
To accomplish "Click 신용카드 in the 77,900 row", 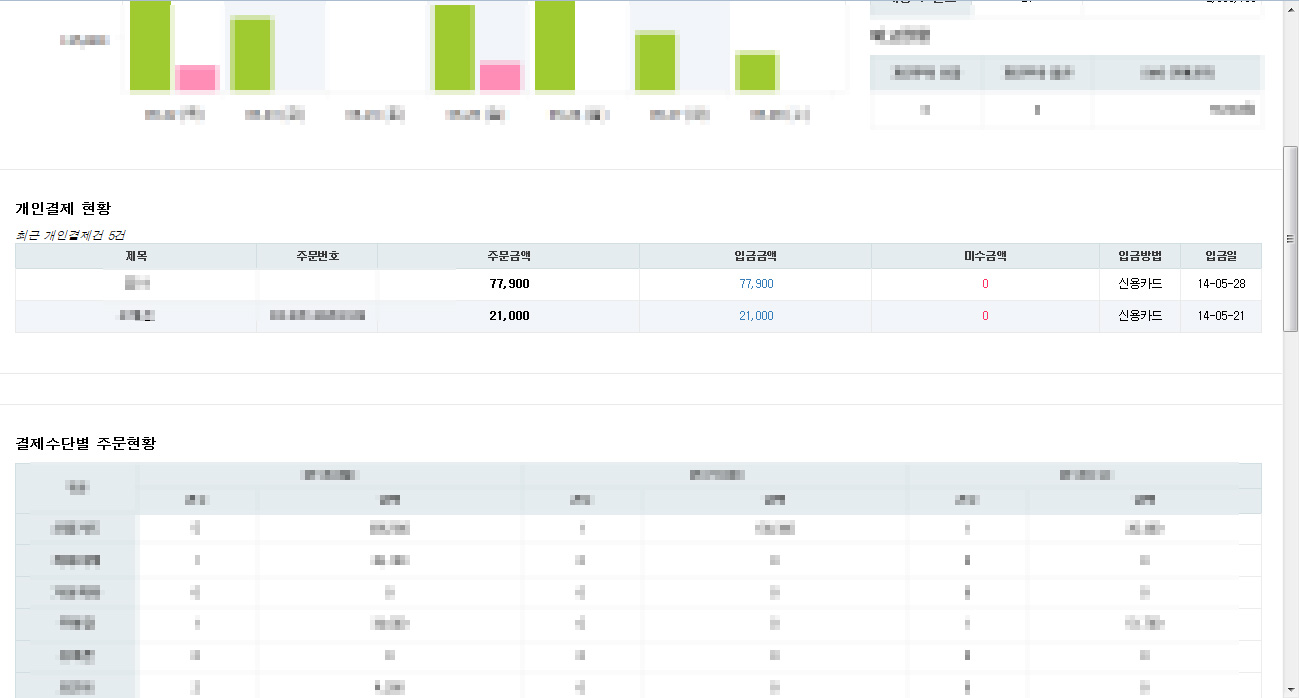I will coord(1140,284).
